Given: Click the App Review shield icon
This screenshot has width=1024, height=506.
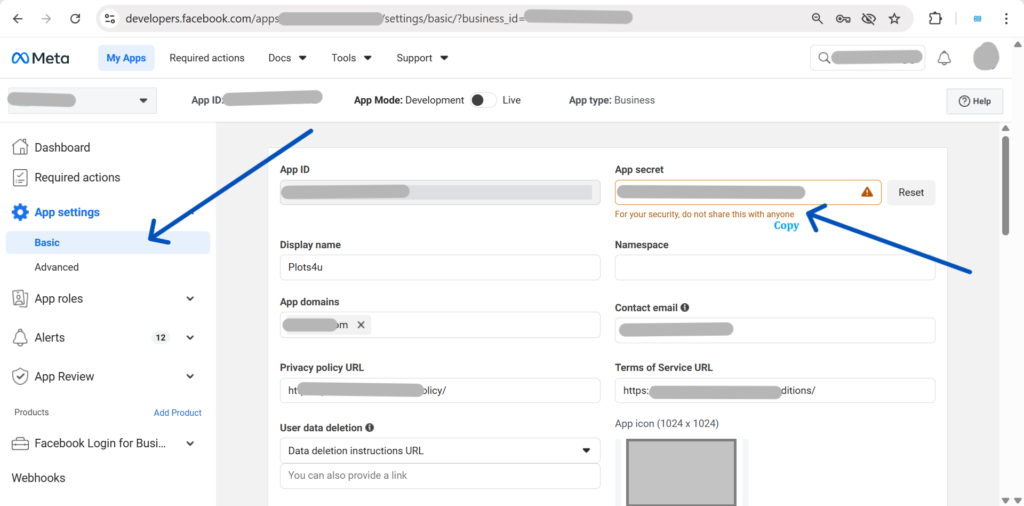Looking at the screenshot, I should (20, 377).
